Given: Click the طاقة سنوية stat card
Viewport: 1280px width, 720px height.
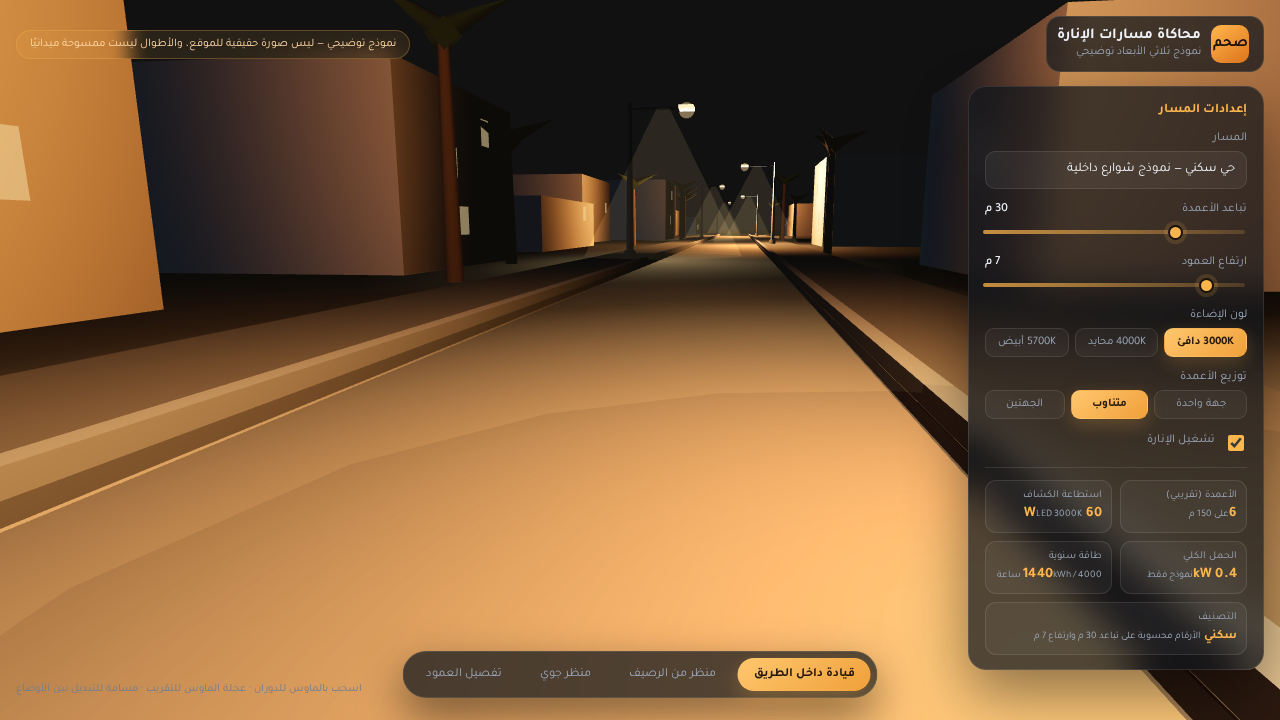Looking at the screenshot, I should click(x=1048, y=567).
